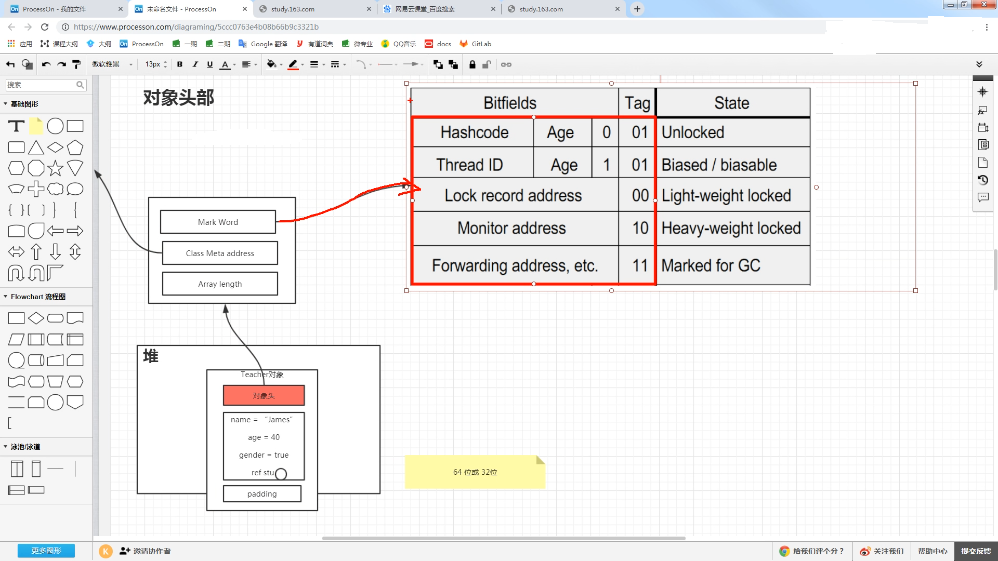Select the five-point star shape

(x=55, y=168)
